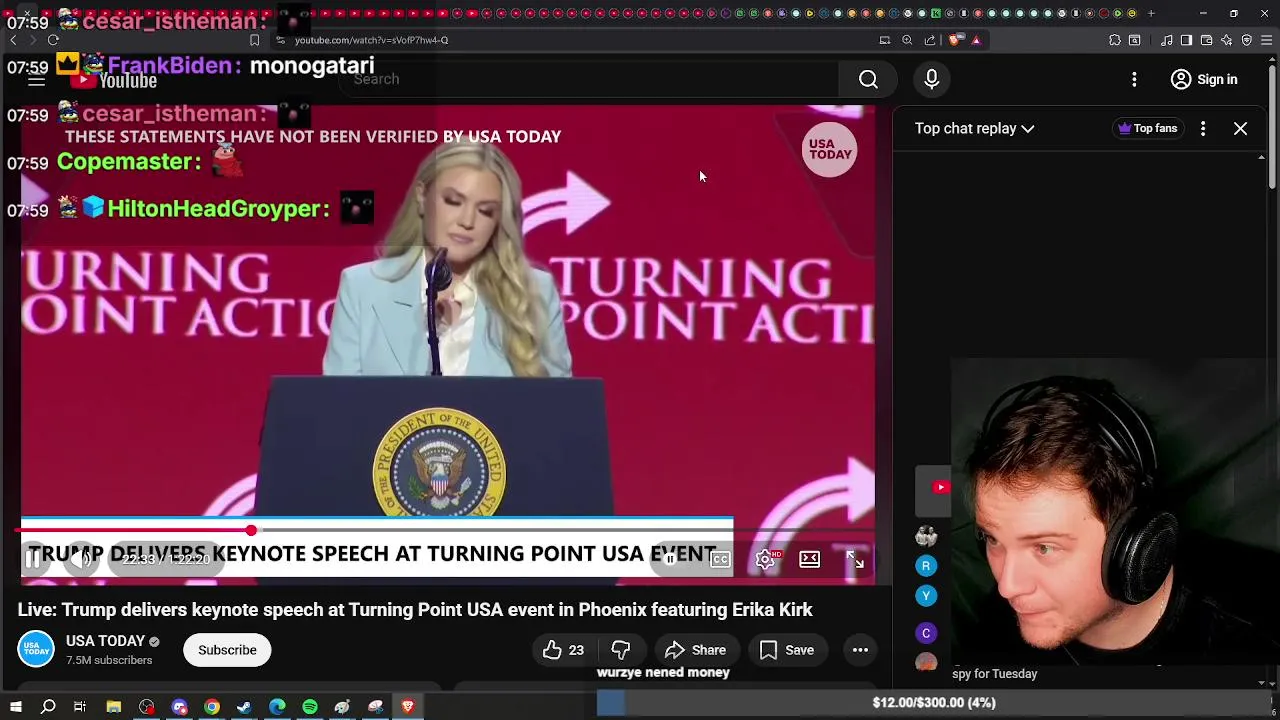Open the Brave Leo AI sparkle icon
This screenshot has height=720, width=1280.
1227,40
